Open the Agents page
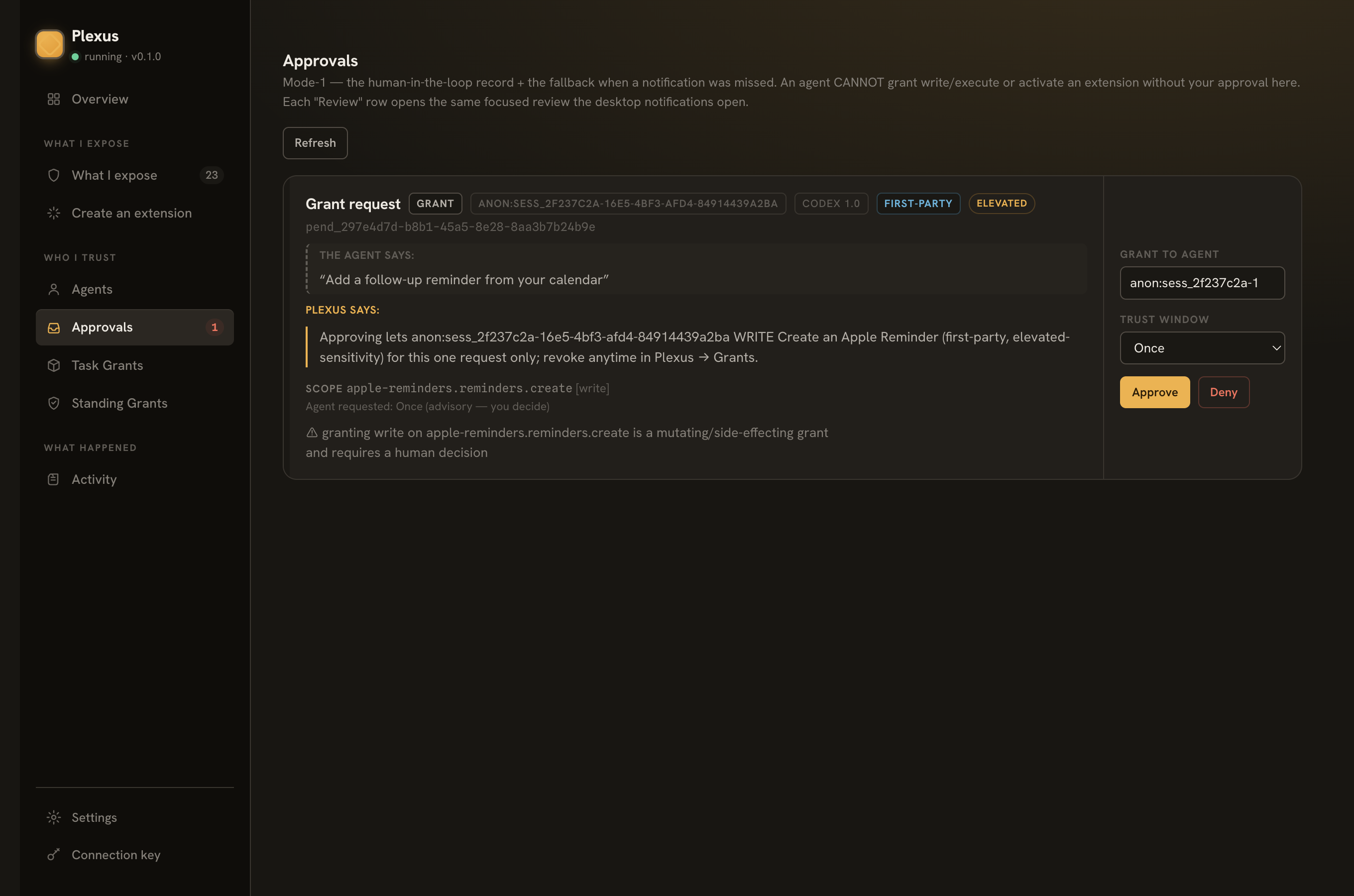Image resolution: width=1354 pixels, height=896 pixels. (x=135, y=289)
